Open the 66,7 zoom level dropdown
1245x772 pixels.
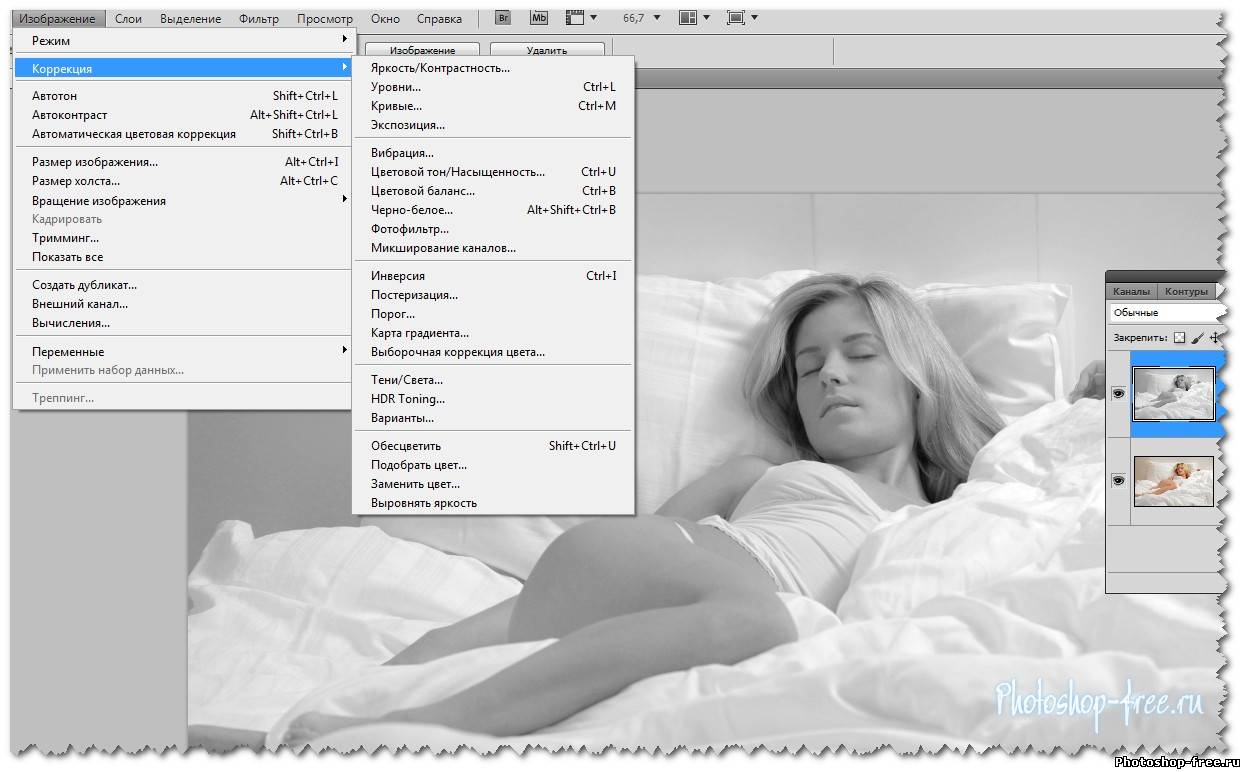pos(634,18)
